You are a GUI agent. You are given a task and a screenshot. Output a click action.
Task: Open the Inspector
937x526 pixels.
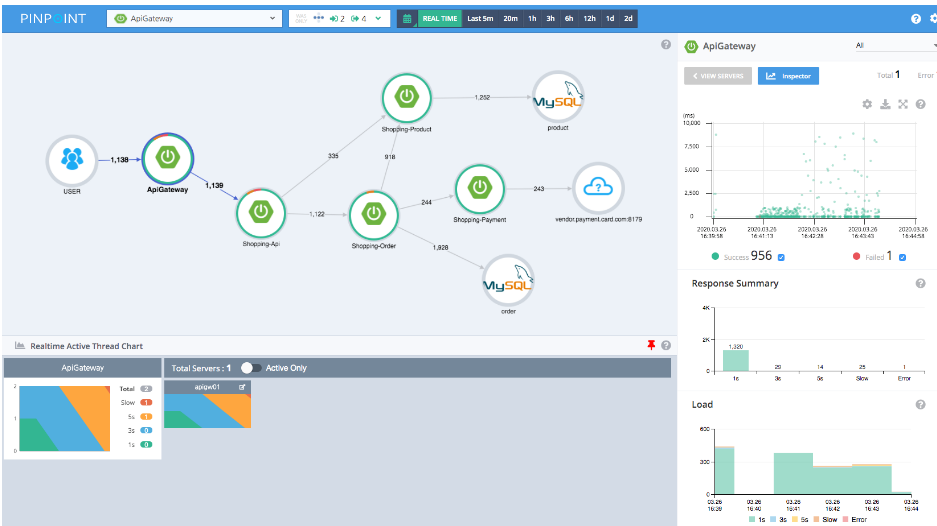tap(788, 76)
